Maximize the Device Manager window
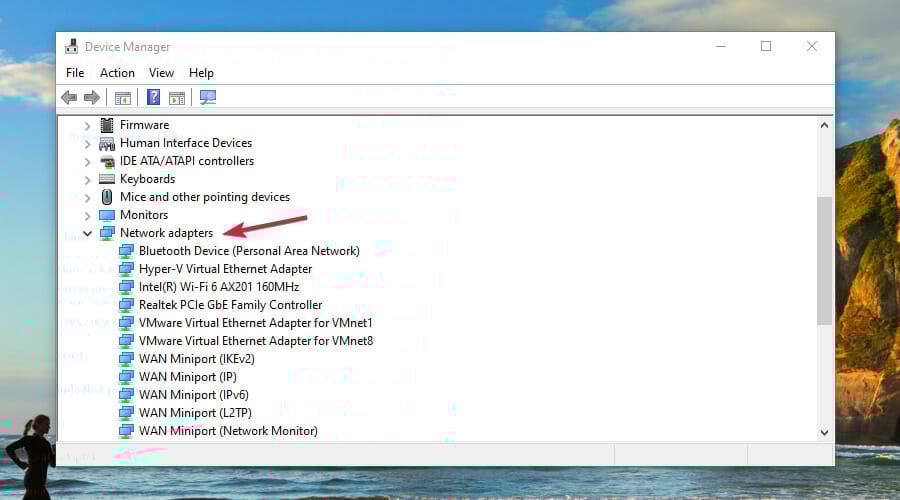Viewport: 900px width, 500px height. [766, 46]
